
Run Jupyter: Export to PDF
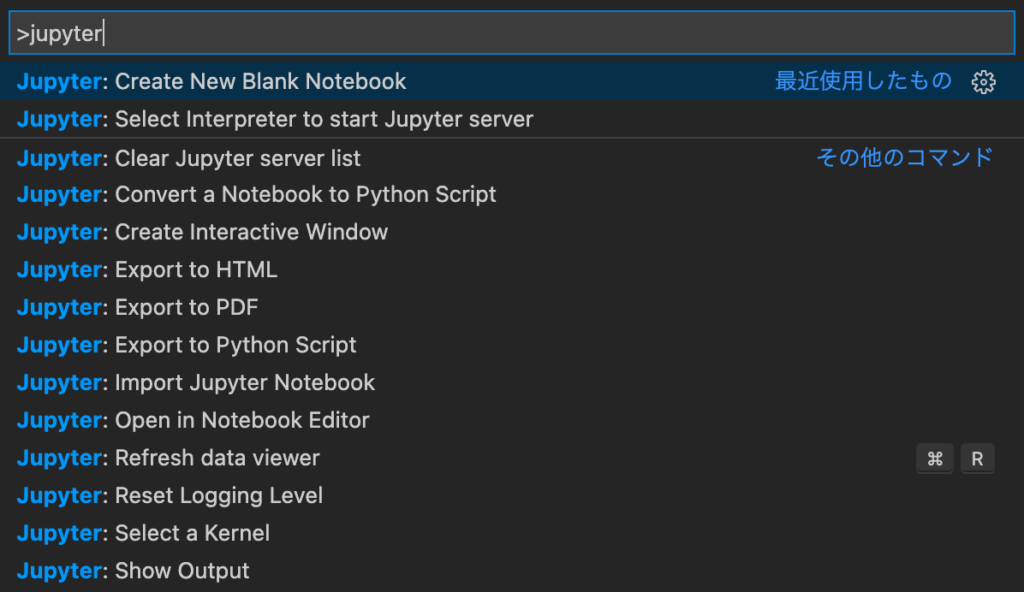pyautogui.click(x=512, y=307)
